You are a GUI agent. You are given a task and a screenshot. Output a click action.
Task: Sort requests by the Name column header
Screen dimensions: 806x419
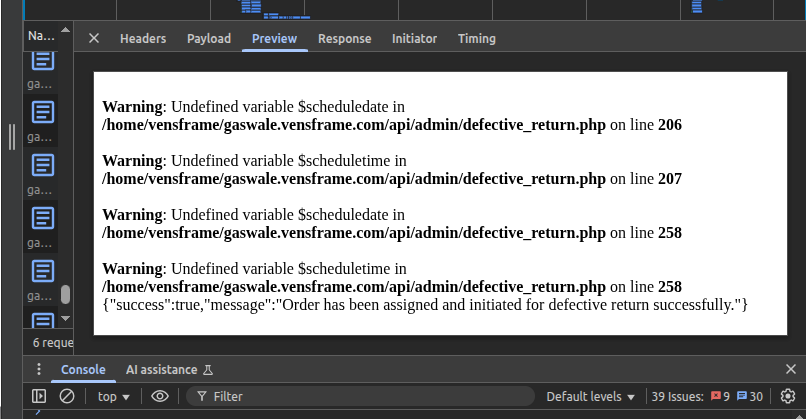click(42, 36)
